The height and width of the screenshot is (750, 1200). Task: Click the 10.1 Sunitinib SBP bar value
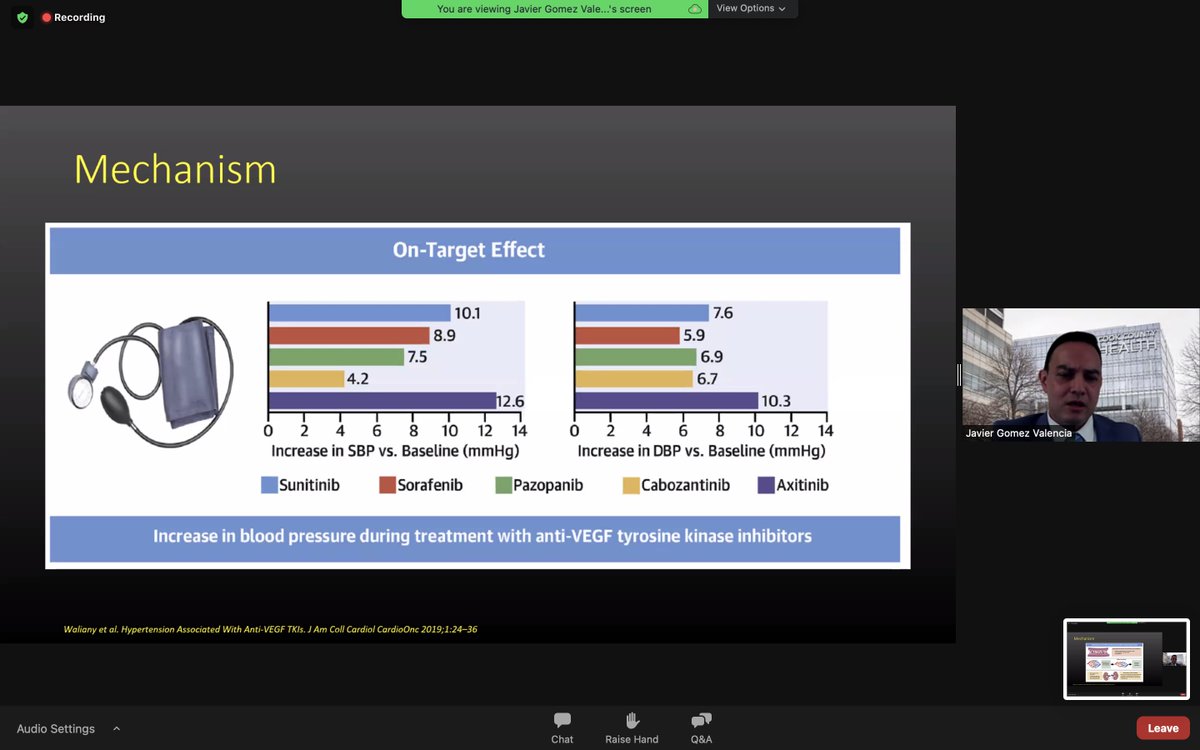pyautogui.click(x=467, y=313)
